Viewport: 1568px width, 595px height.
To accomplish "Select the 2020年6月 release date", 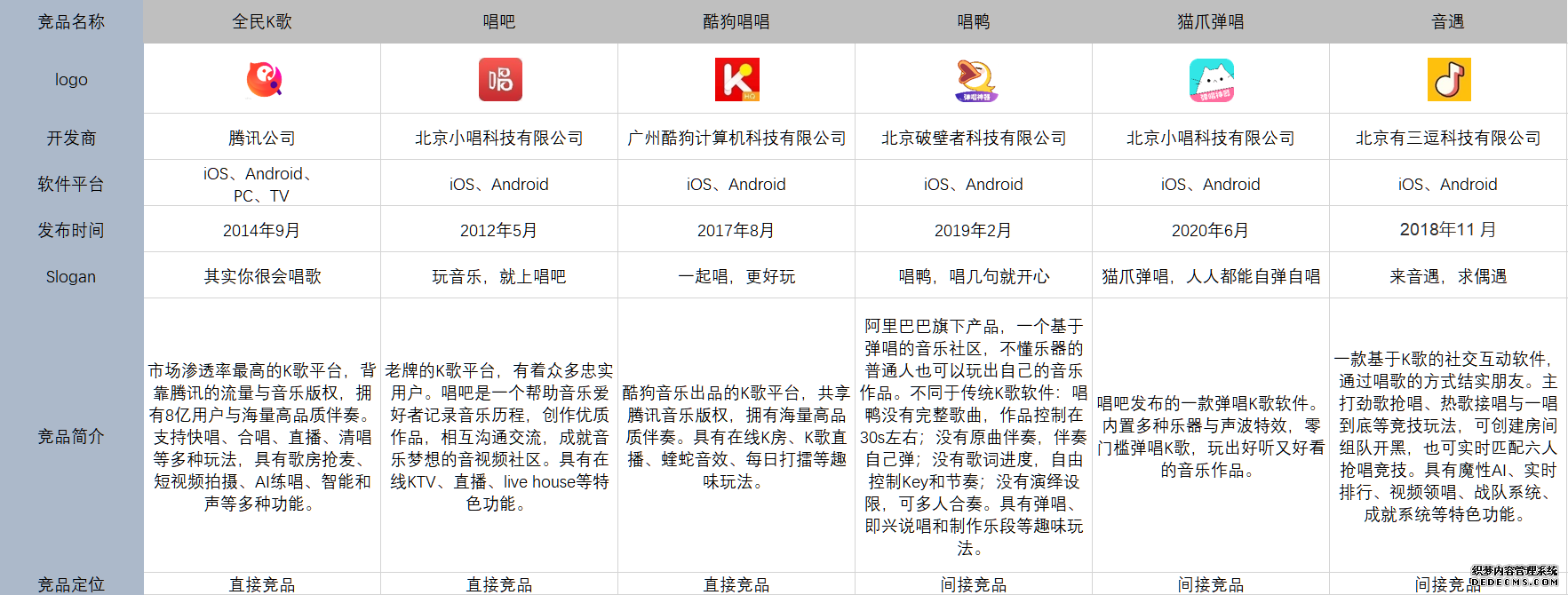I will 1211,230.
